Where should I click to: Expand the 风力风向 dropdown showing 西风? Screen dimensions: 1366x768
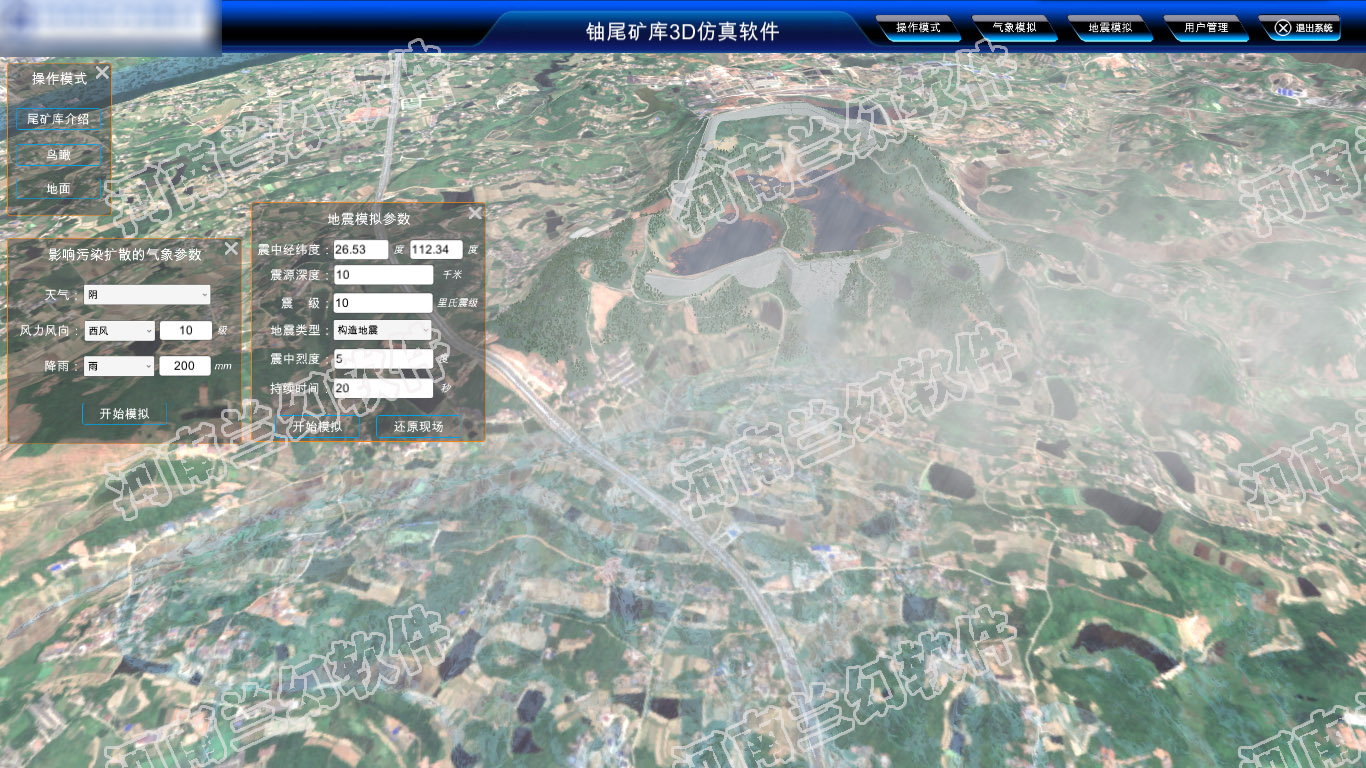pyautogui.click(x=119, y=330)
